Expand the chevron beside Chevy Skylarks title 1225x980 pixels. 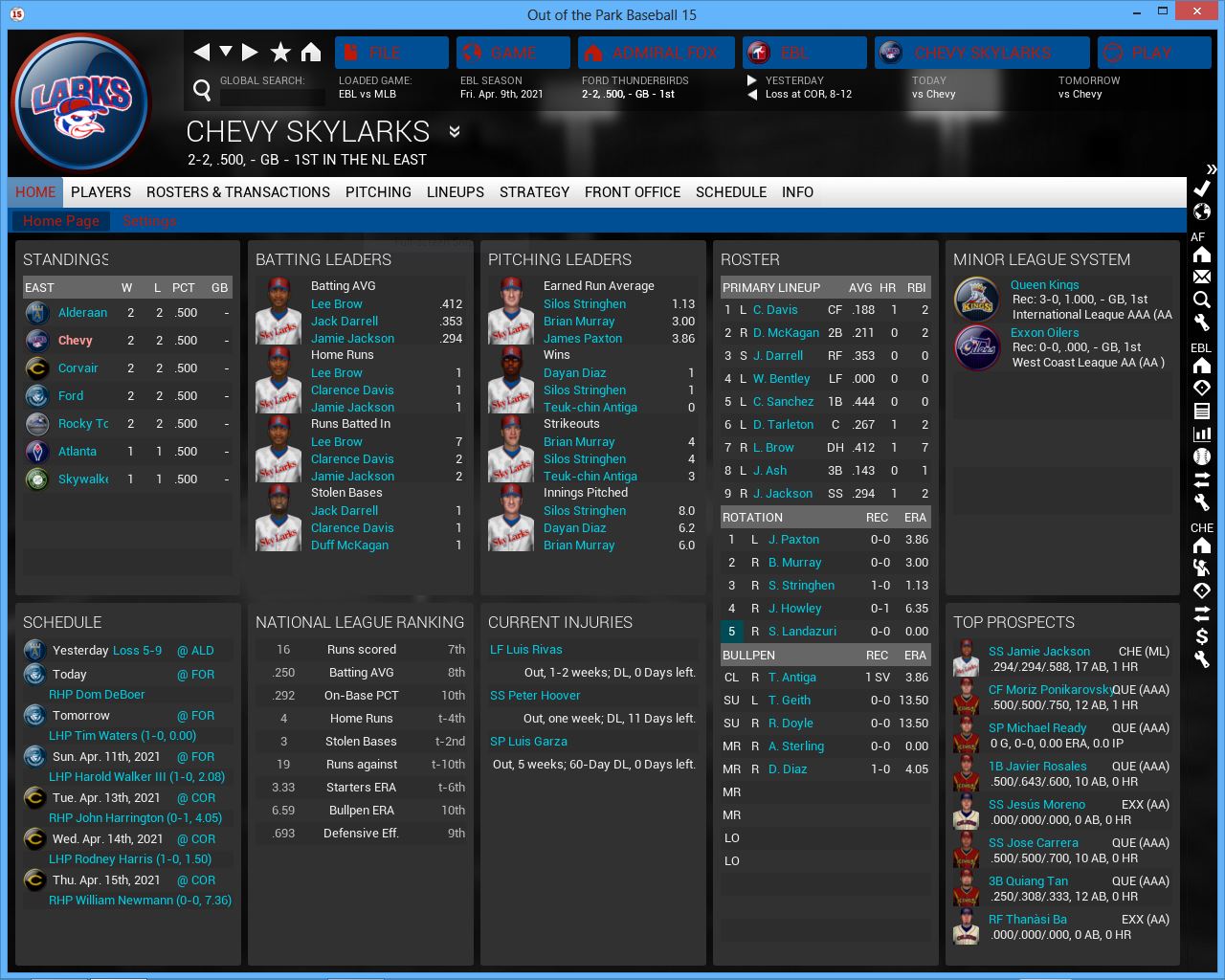tap(455, 132)
